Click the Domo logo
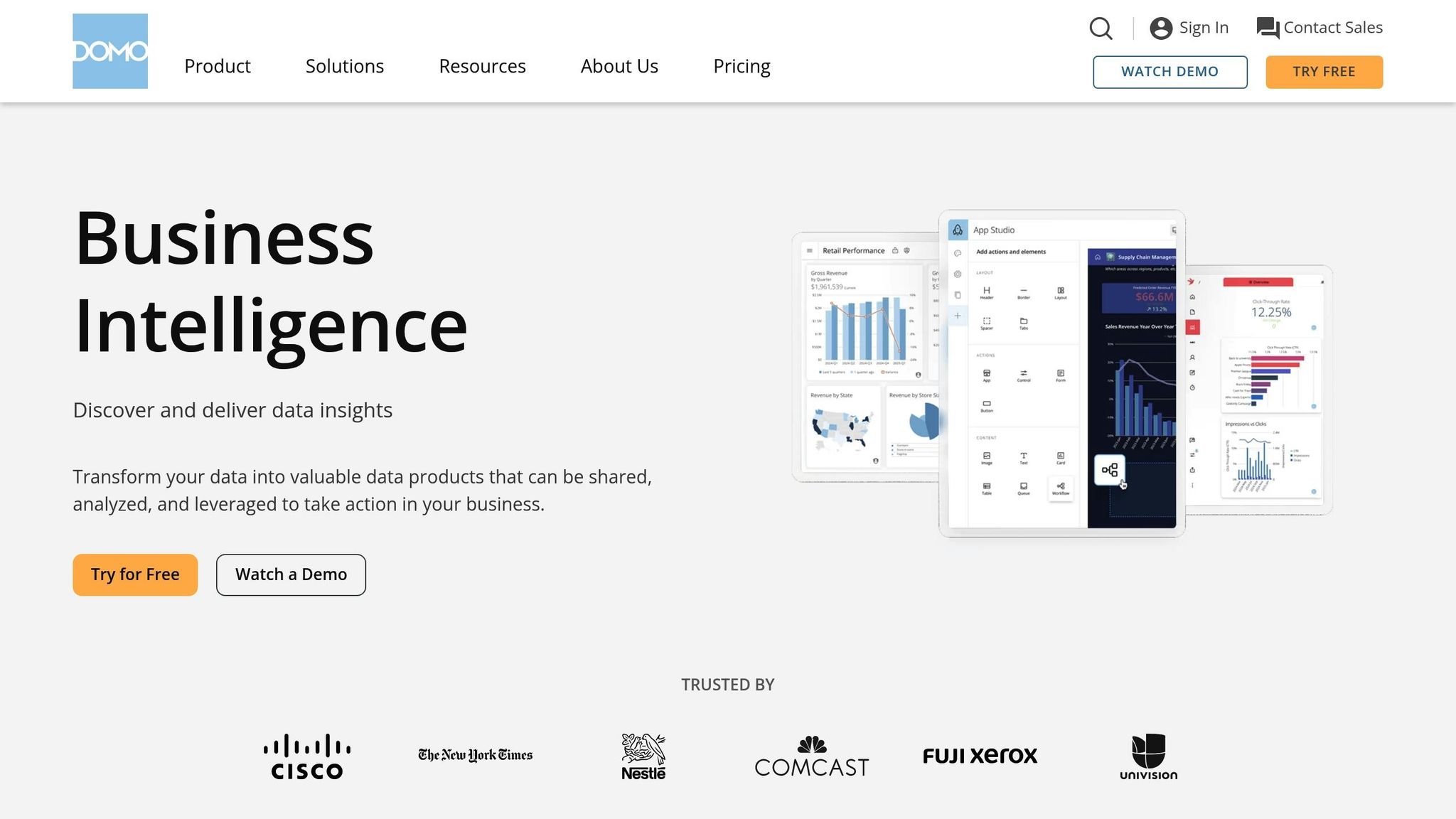Viewport: 1456px width, 819px height. [x=110, y=51]
